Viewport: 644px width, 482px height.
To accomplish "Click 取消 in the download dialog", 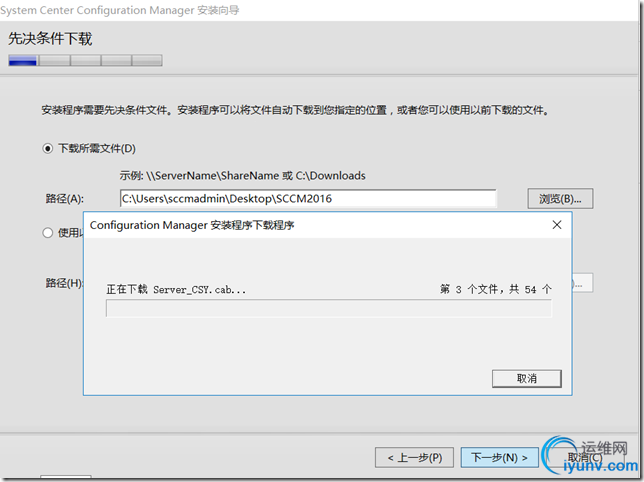I will [527, 379].
